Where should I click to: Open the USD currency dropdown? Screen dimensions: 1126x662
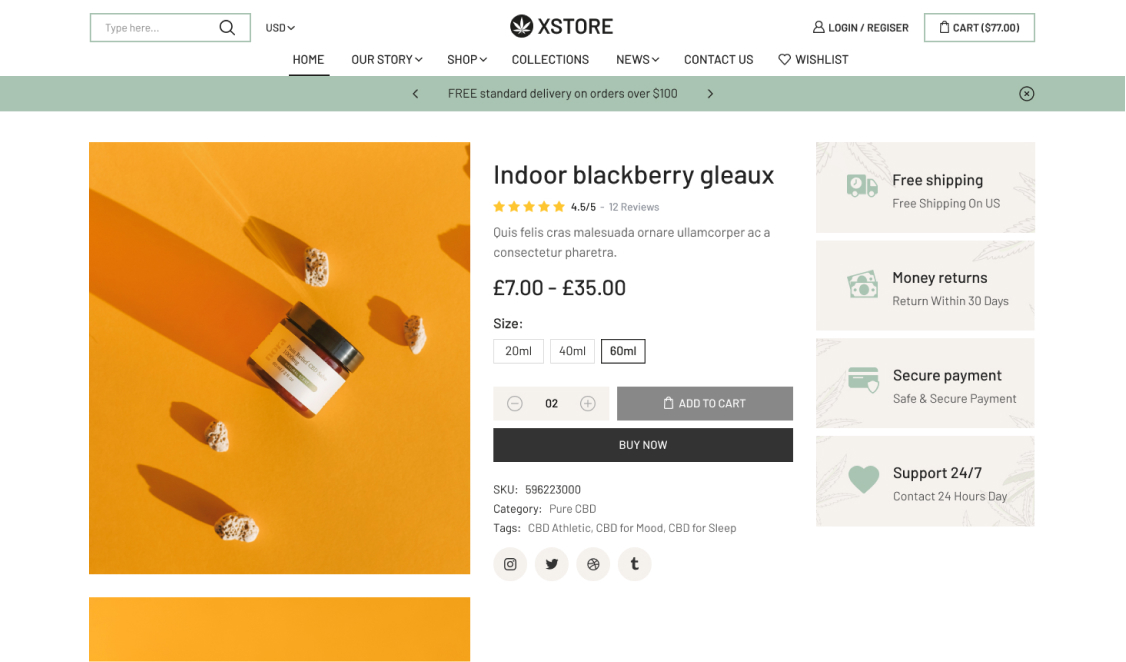(280, 28)
